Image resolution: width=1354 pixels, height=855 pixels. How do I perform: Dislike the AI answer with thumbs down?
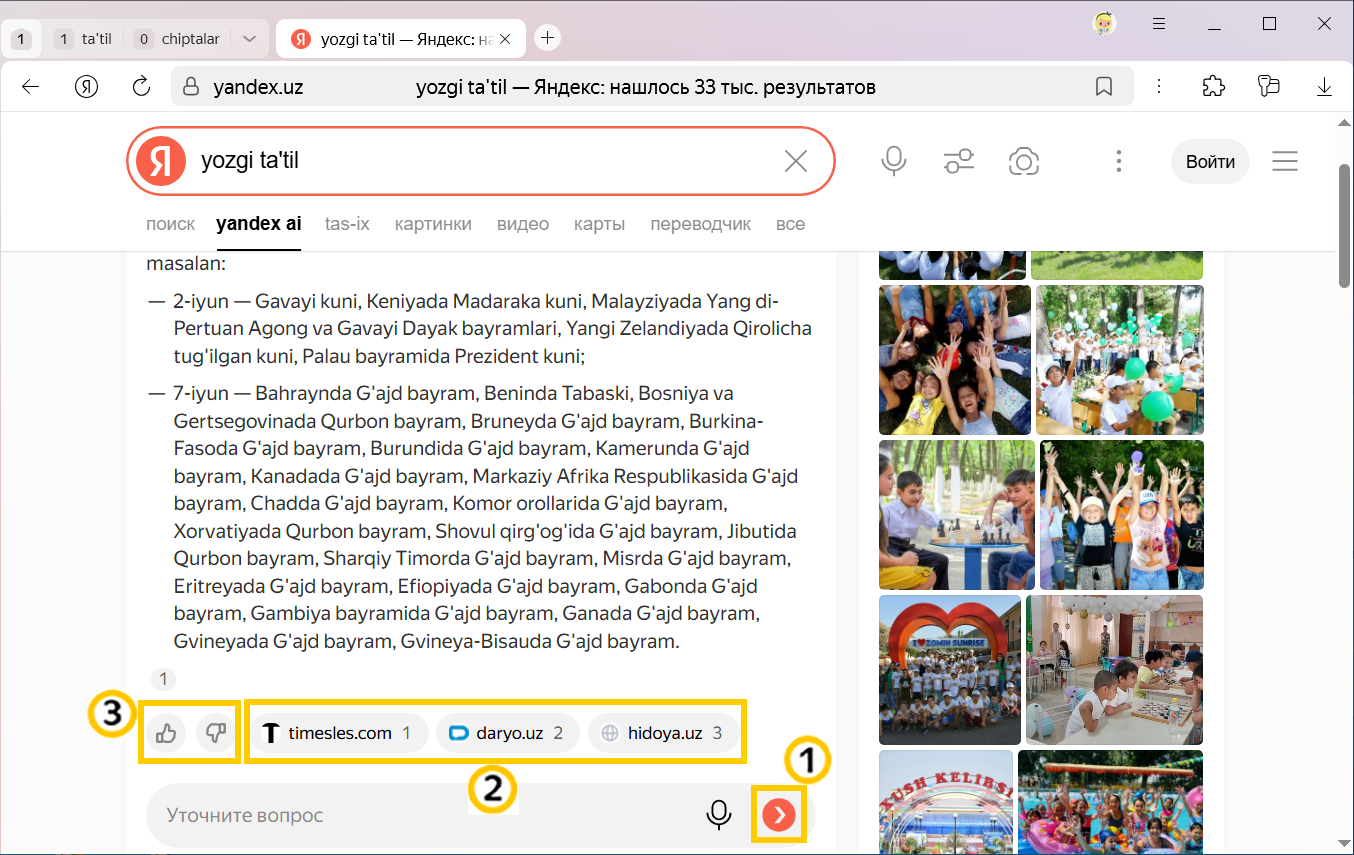tap(215, 734)
